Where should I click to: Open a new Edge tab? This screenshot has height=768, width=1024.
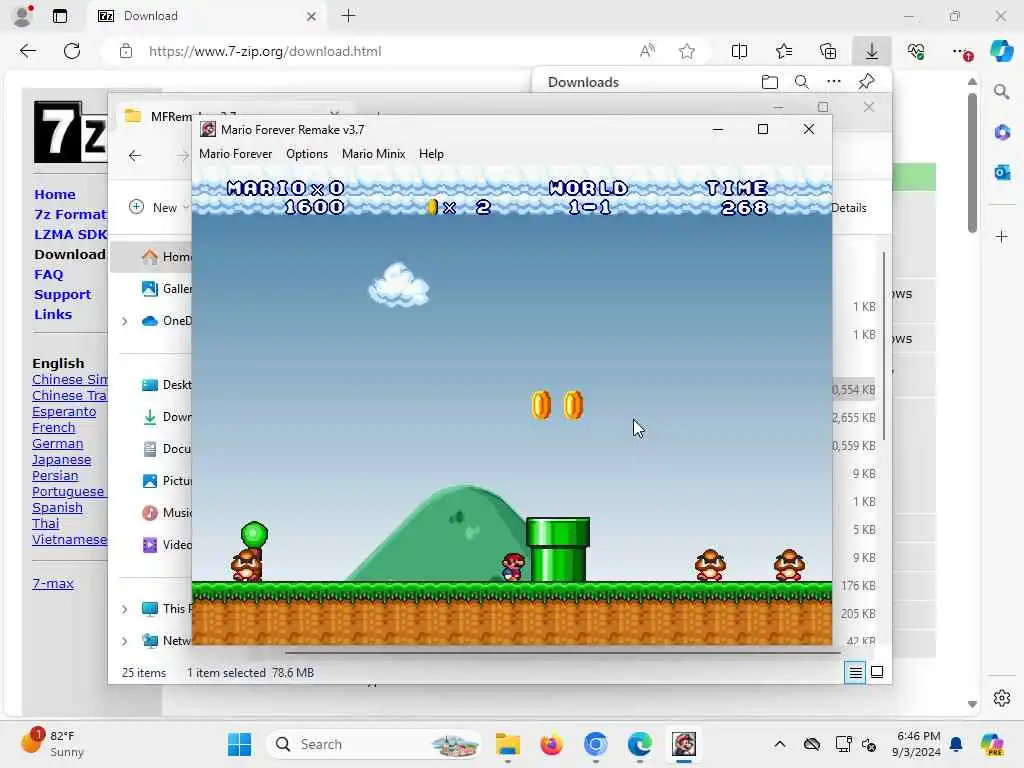[349, 16]
